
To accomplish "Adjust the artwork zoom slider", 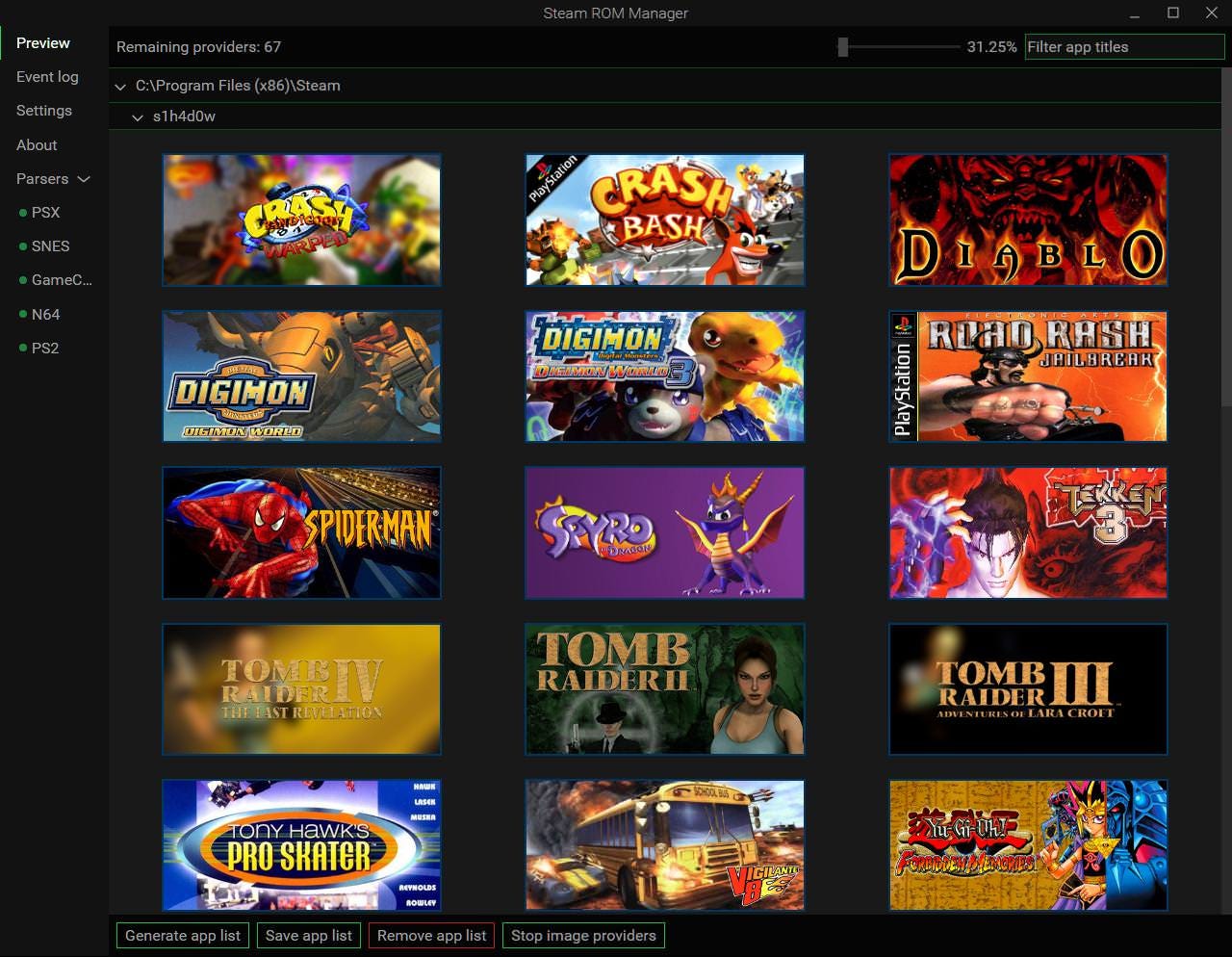I will [x=843, y=45].
